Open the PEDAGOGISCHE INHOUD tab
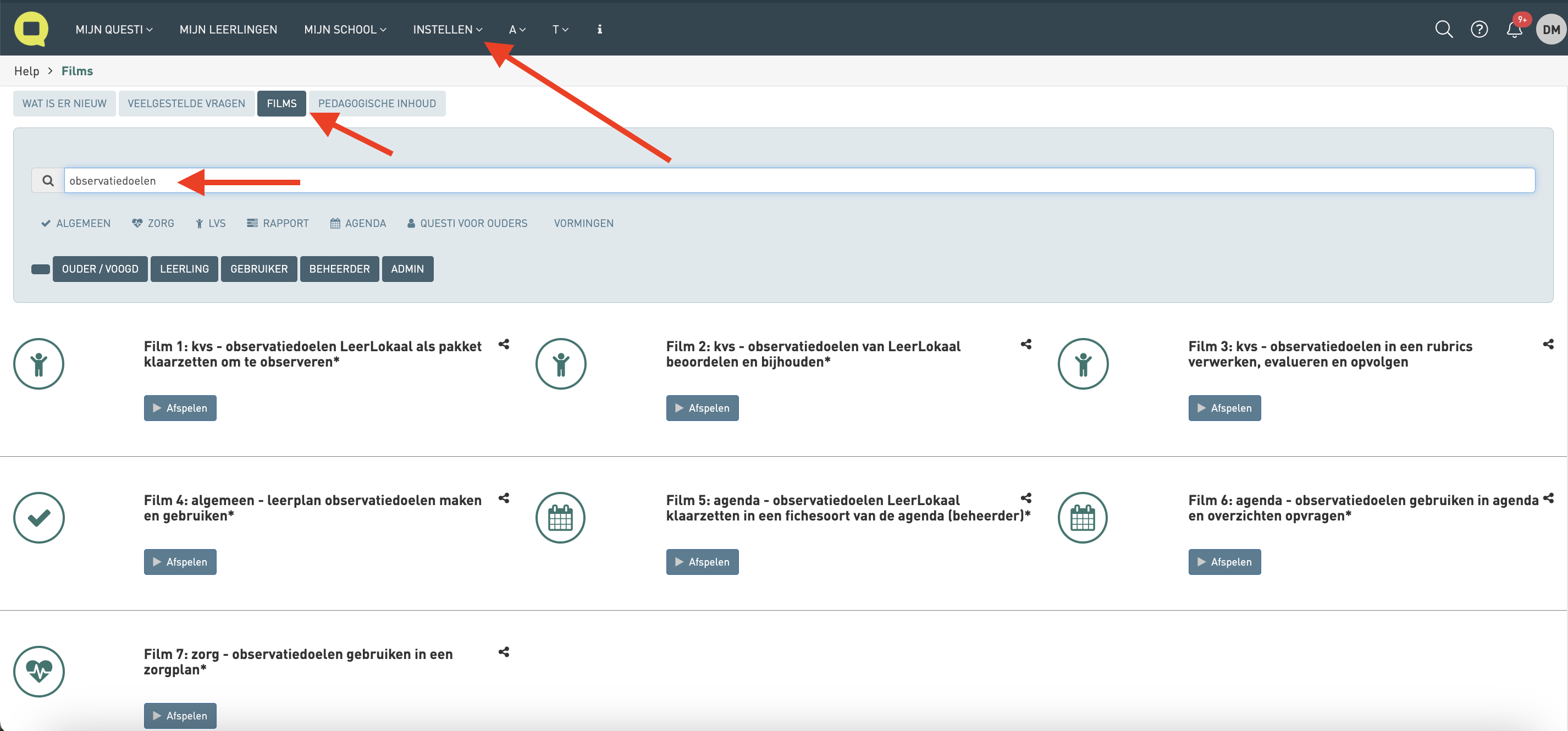 pos(377,103)
